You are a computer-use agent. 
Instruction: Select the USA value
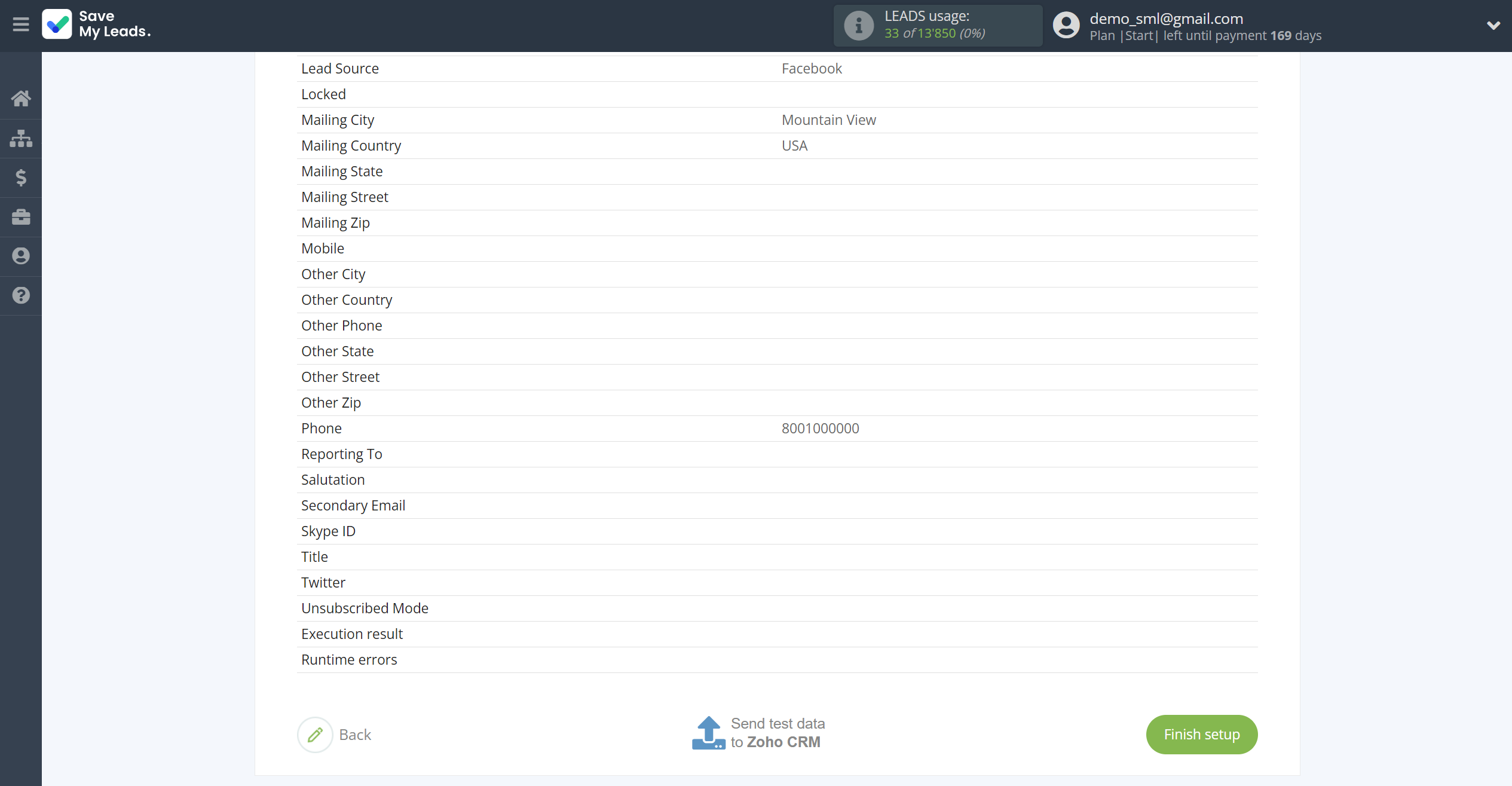click(794, 146)
